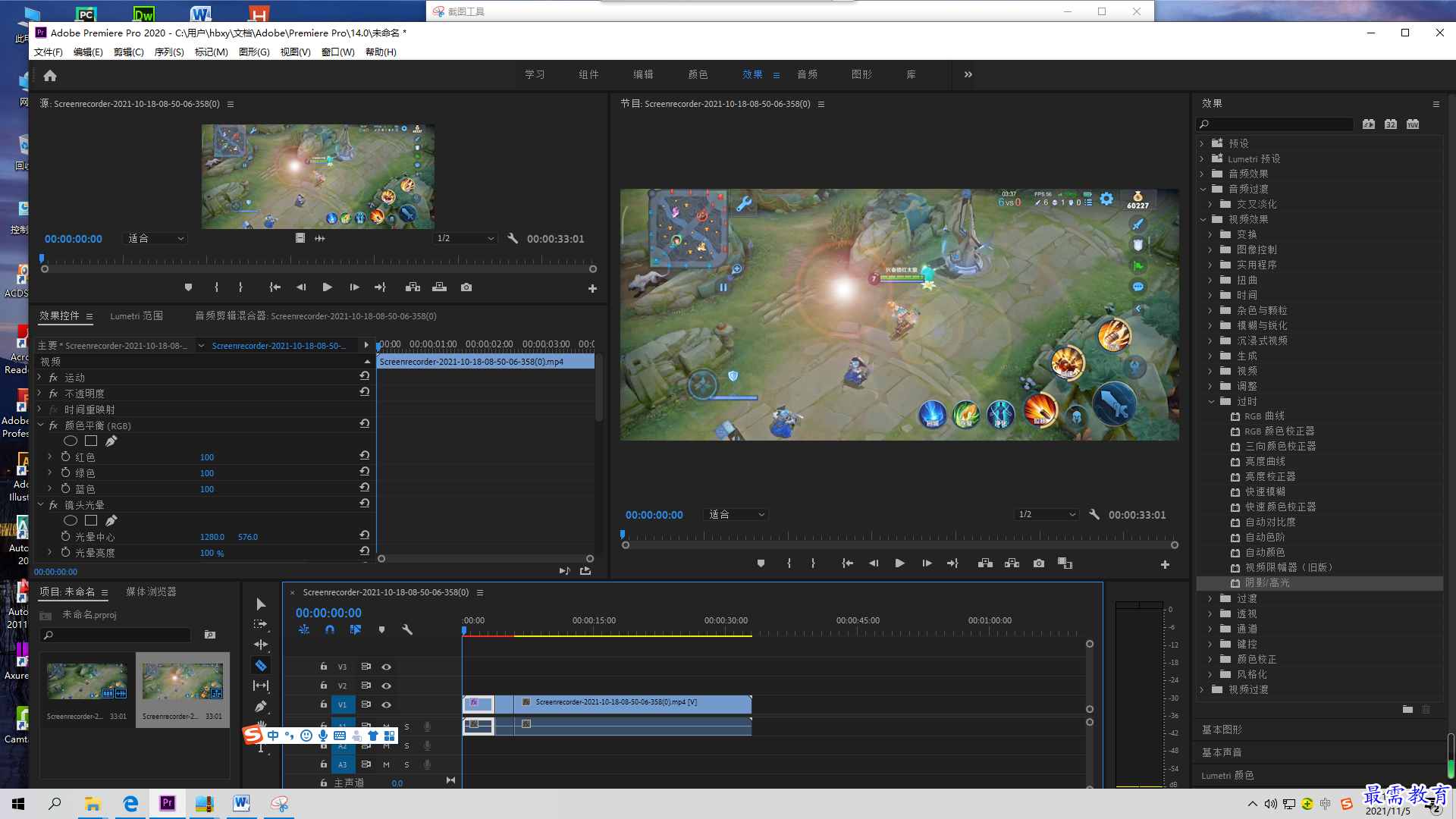
Task: Toggle animation stopwatch for 红色
Action: tap(66, 457)
